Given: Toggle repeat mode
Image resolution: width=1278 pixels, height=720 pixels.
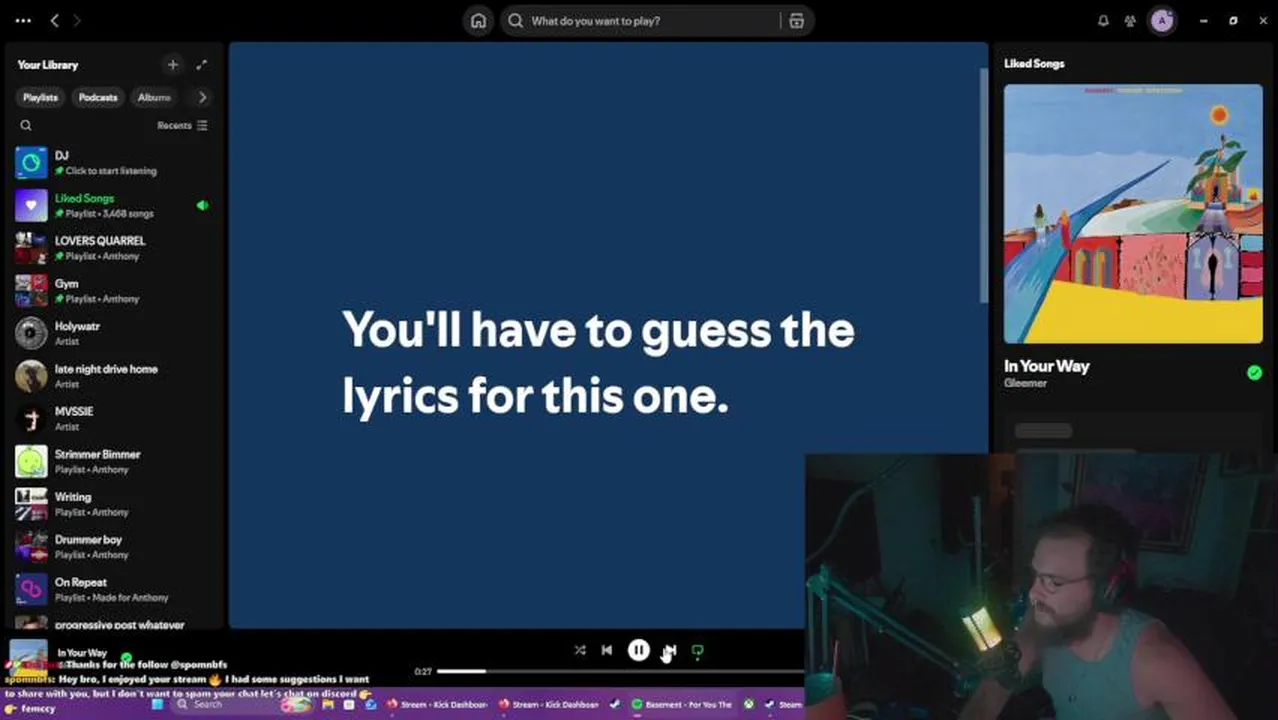Looking at the screenshot, I should (698, 651).
